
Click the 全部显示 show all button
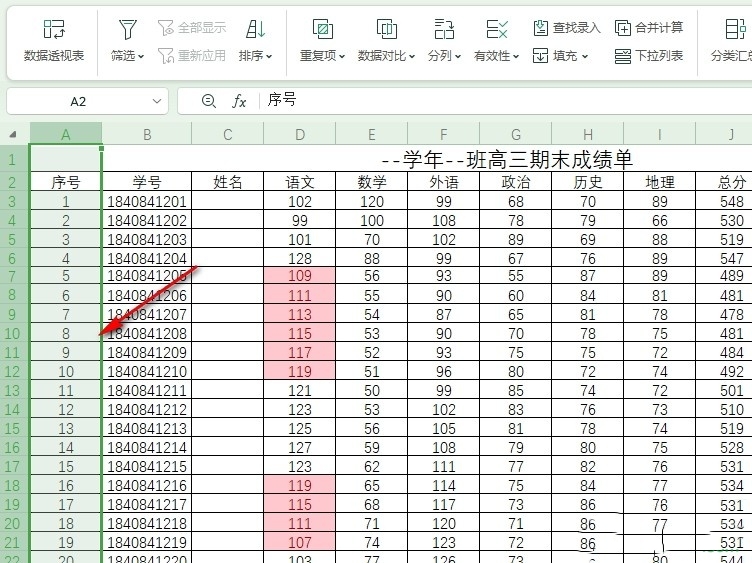(x=192, y=28)
